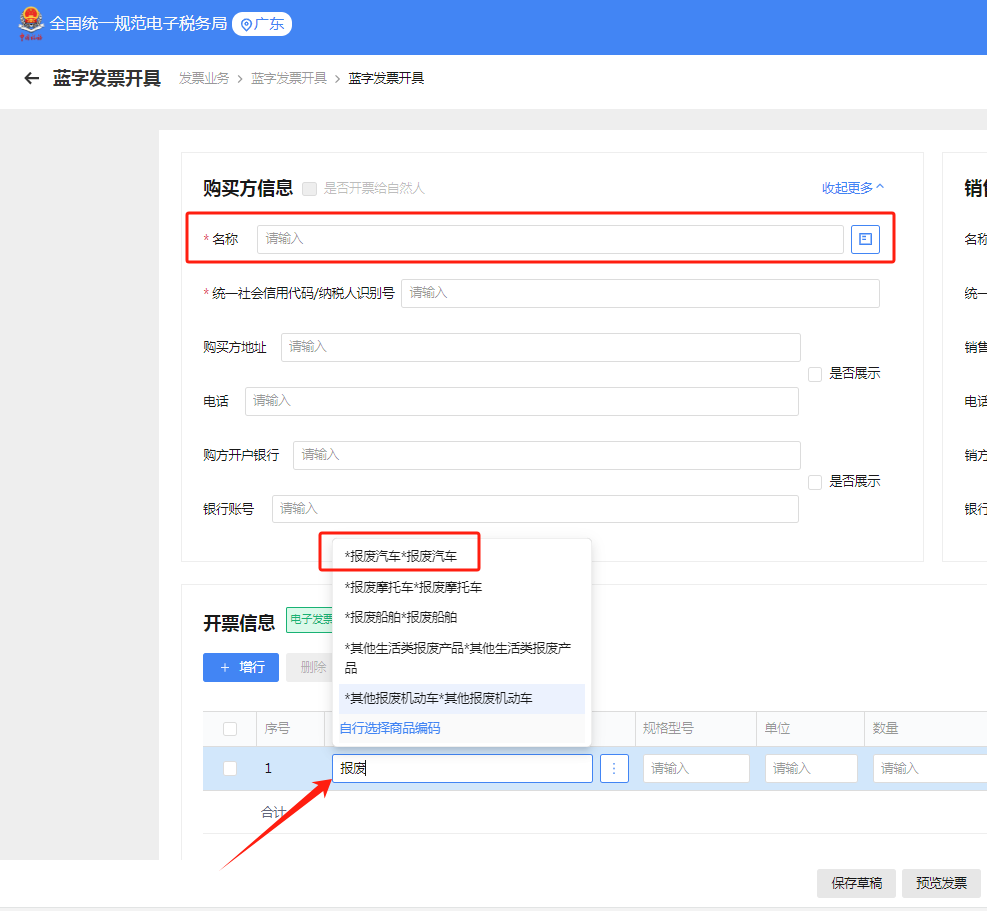This screenshot has height=911, width=987.
Task: Open the buyer name lookup icon
Action: point(865,239)
